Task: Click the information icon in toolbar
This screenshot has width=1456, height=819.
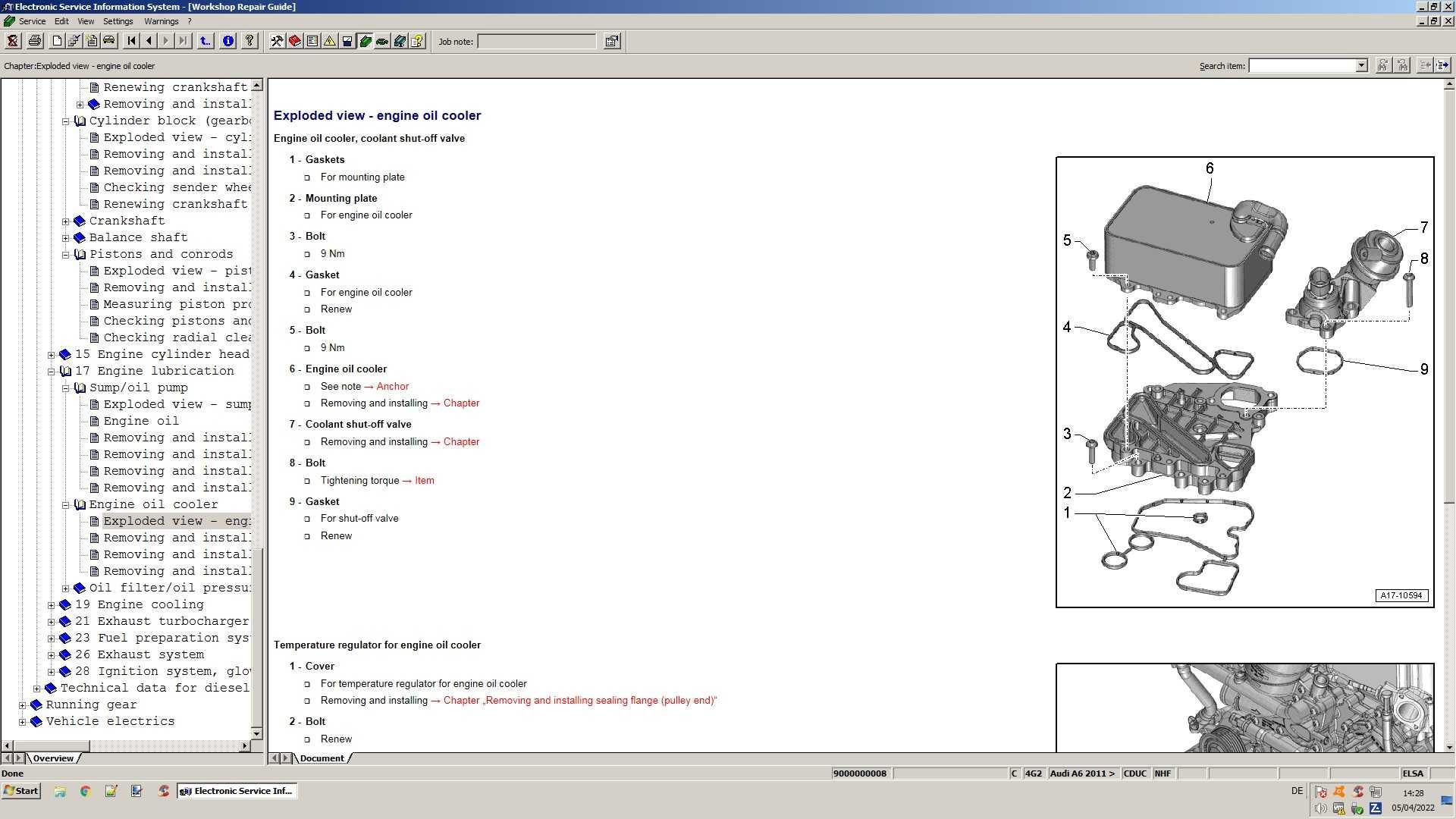Action: [228, 41]
